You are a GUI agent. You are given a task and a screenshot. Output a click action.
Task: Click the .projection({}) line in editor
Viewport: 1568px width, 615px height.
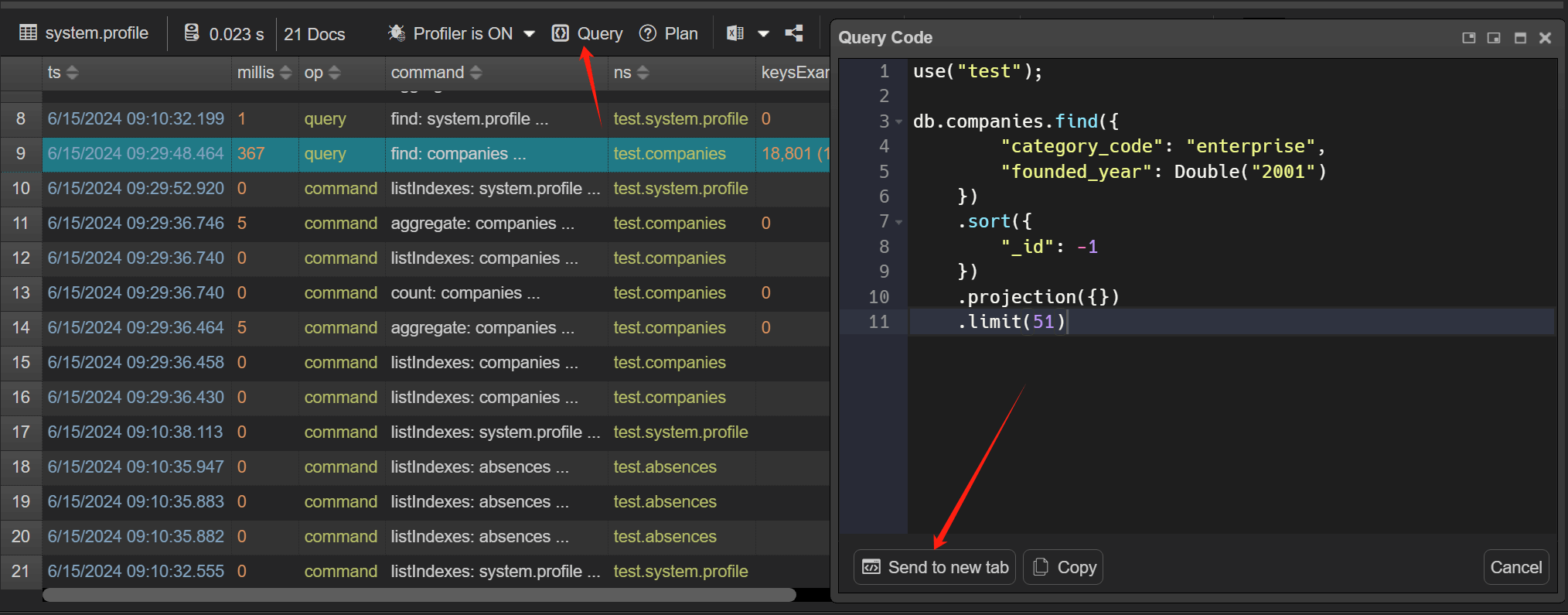pyautogui.click(x=1038, y=297)
